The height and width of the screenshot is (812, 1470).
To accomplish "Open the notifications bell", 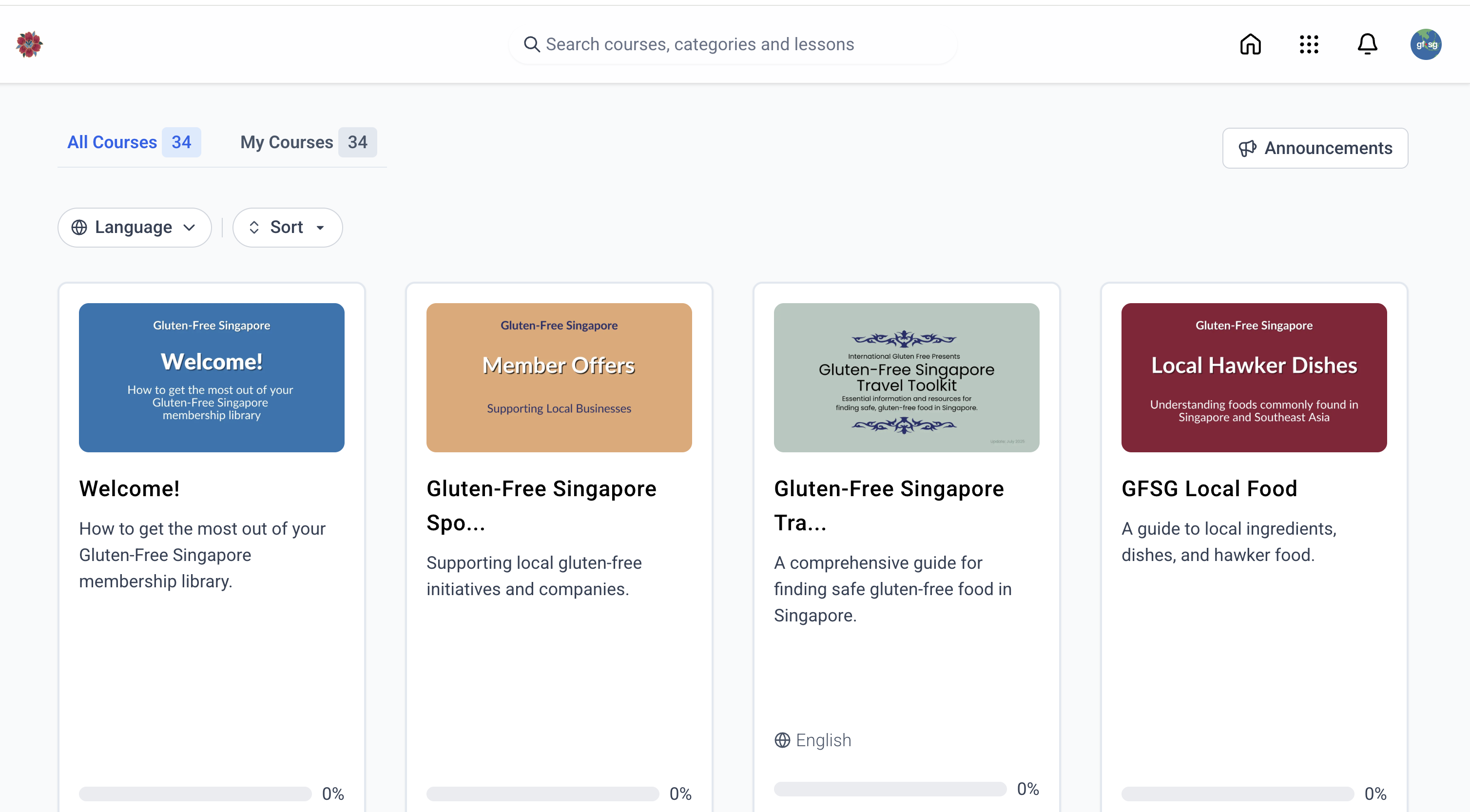I will point(1367,44).
